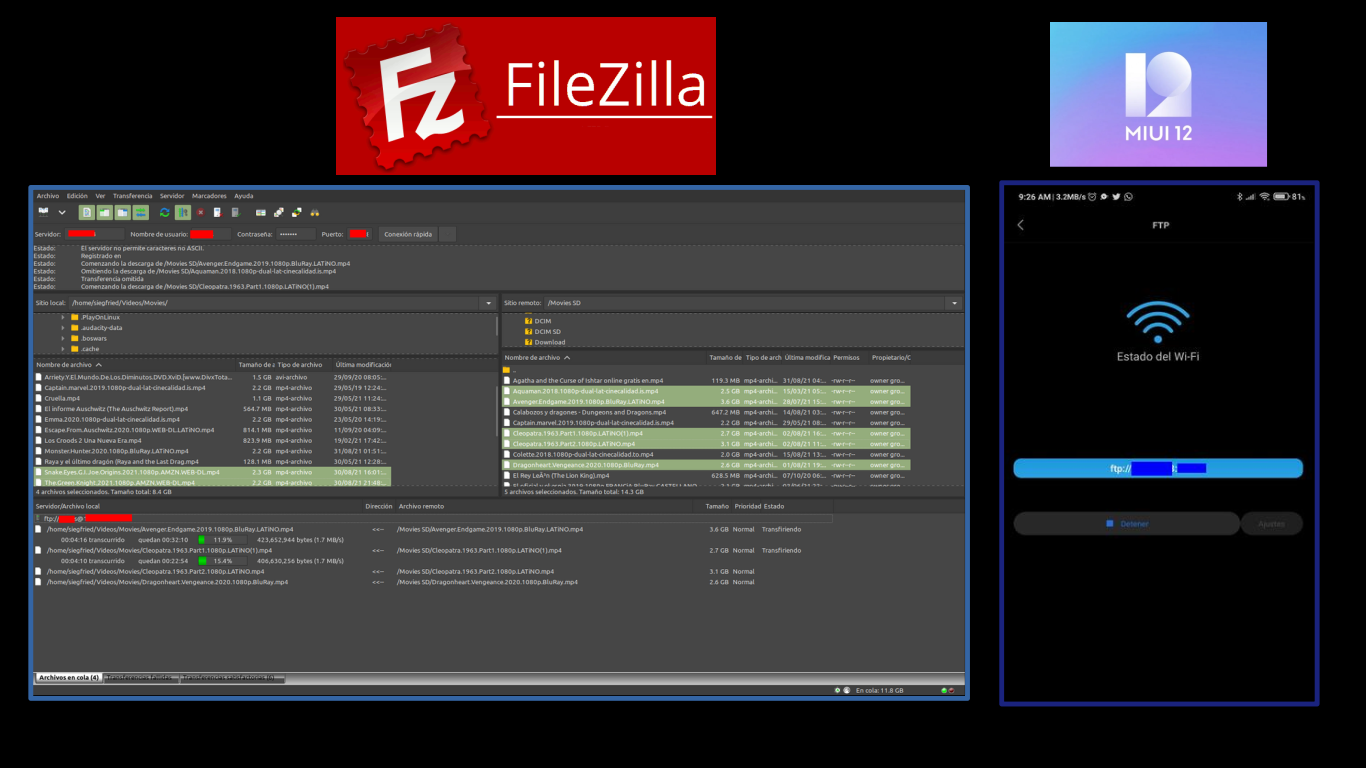Open the quick connect history dropdown
Viewport: 1366px width, 768px height.
[448, 234]
